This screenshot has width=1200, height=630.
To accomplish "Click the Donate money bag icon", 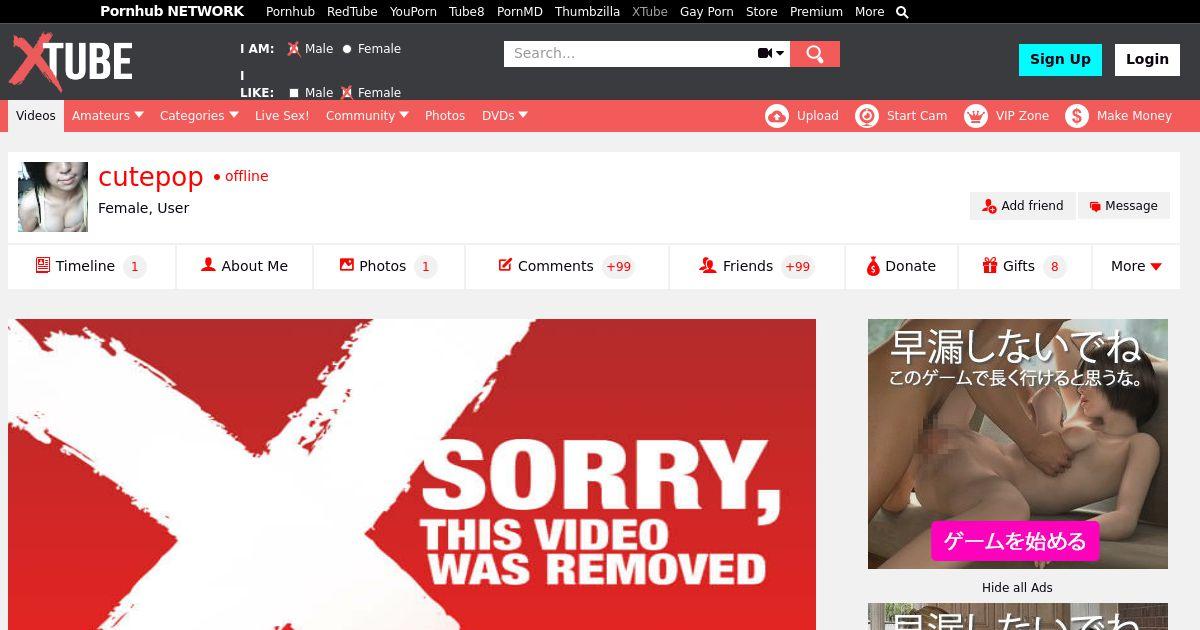I will tap(873, 266).
